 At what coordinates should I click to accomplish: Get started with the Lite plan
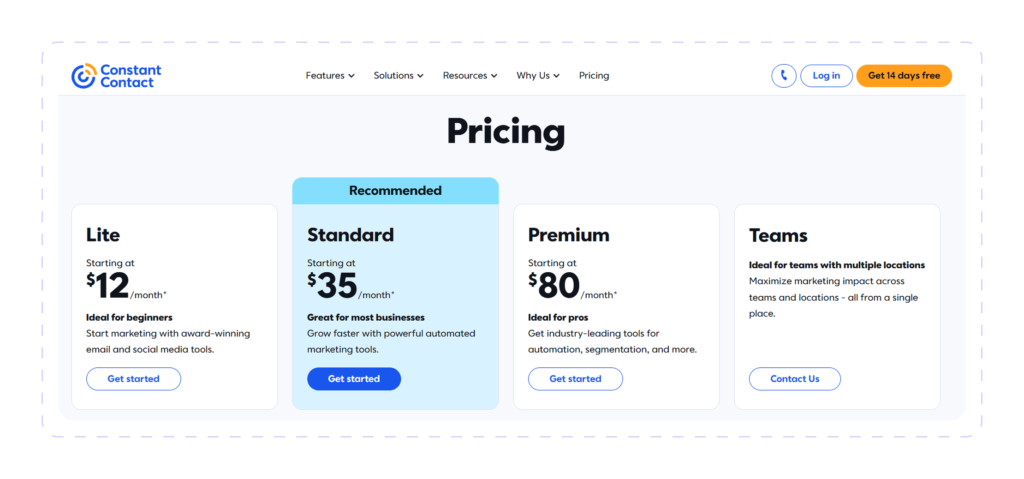coord(133,379)
